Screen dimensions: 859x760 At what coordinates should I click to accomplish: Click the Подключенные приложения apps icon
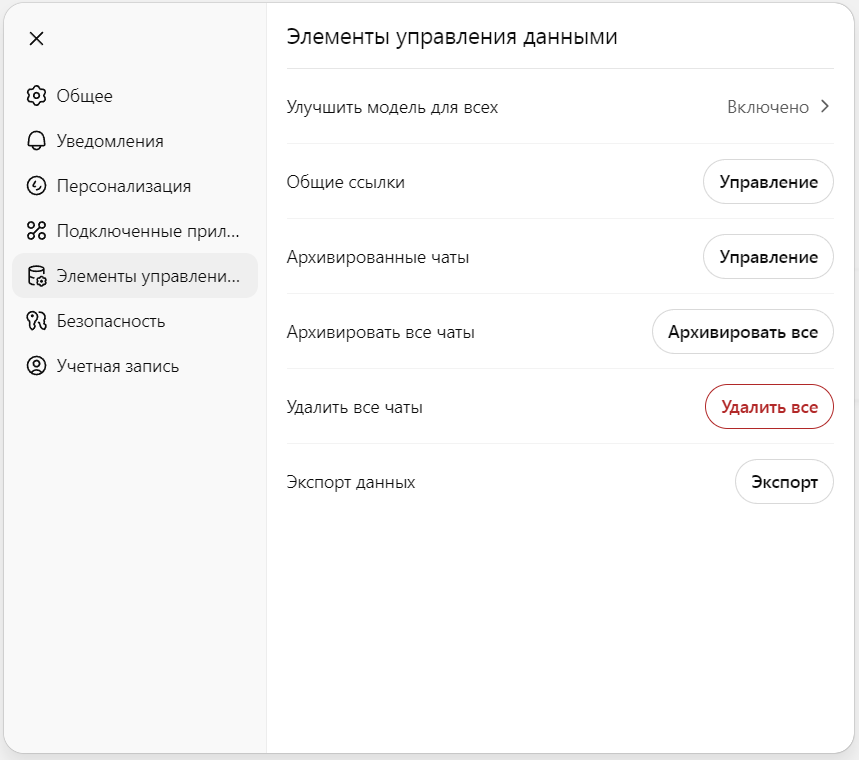pyautogui.click(x=36, y=231)
